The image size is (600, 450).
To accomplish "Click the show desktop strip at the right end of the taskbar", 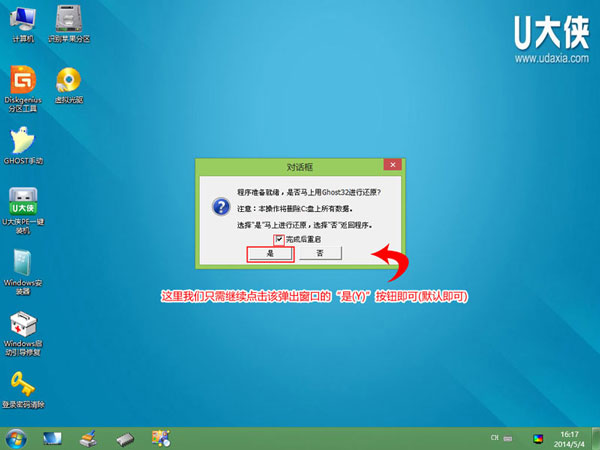I will coord(596,439).
